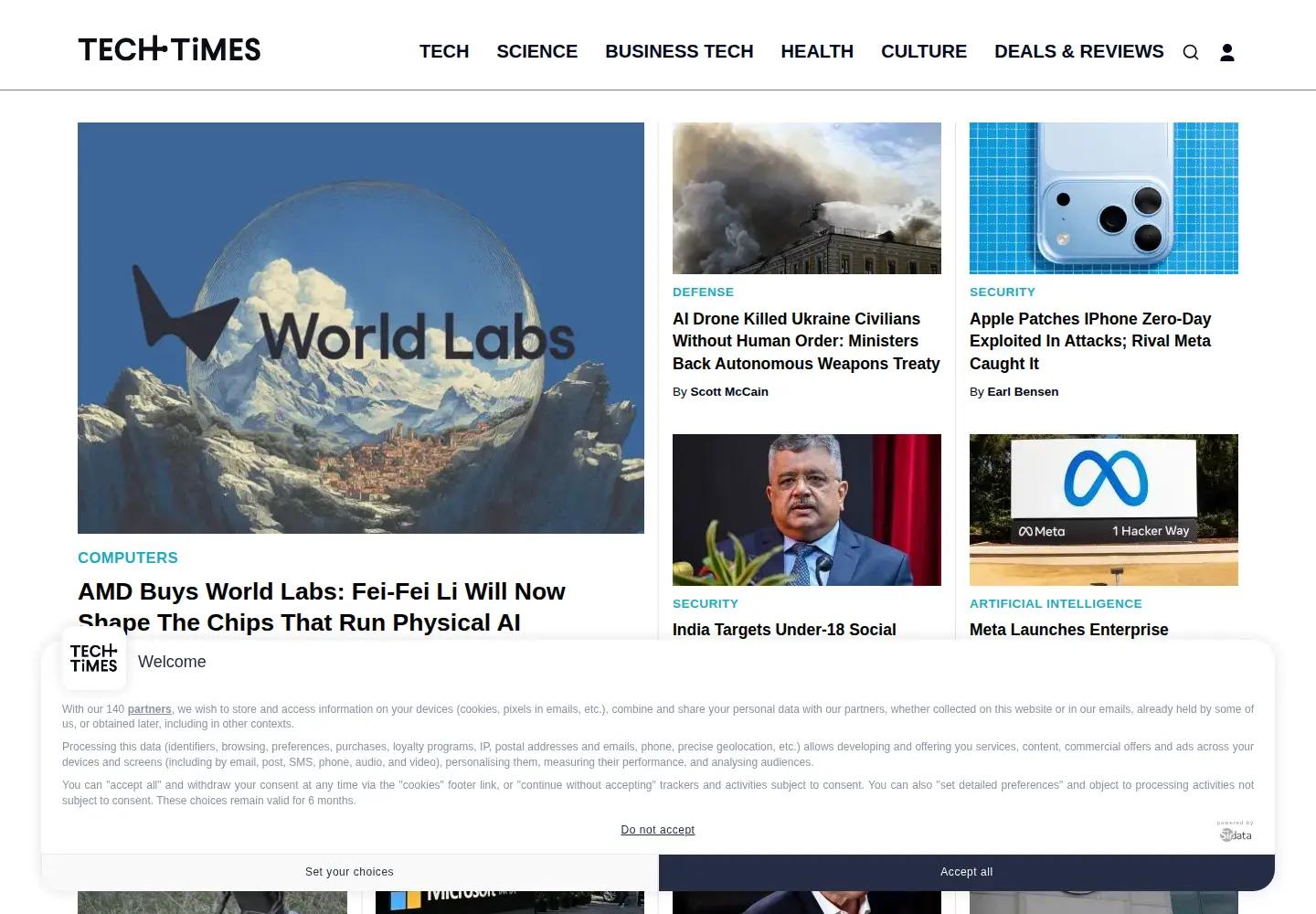
Task: Open the blue iPhone camera photo
Action: pos(1104,198)
